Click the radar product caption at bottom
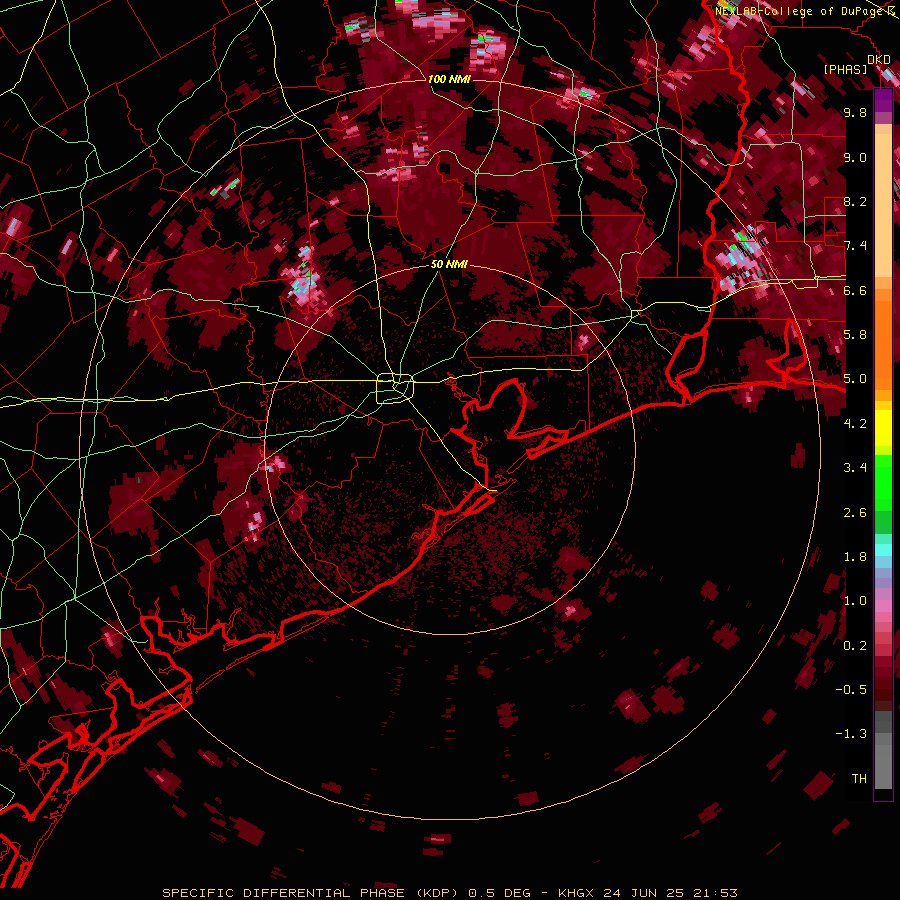 coord(450,893)
